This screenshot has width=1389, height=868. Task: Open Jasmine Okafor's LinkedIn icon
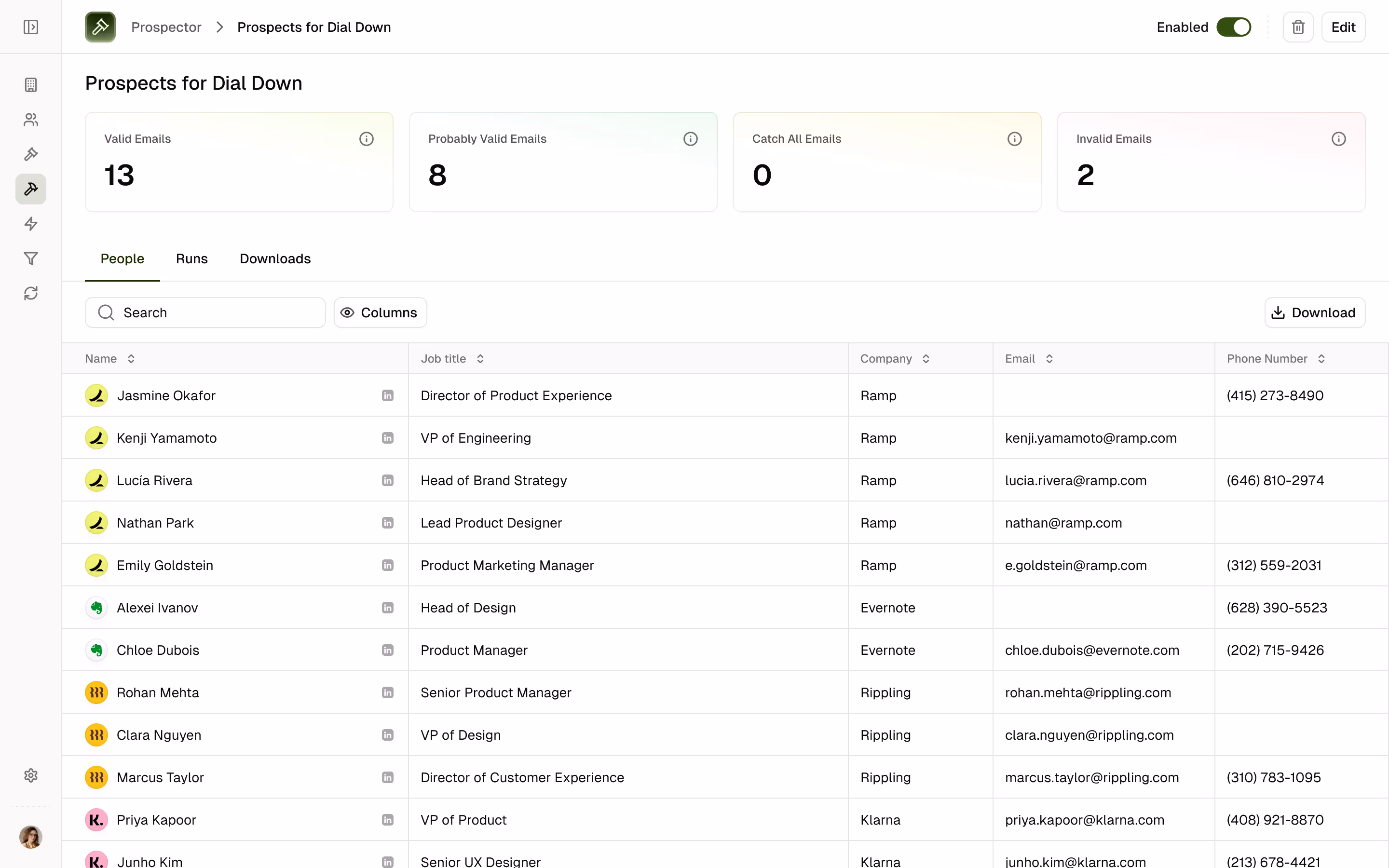[388, 395]
